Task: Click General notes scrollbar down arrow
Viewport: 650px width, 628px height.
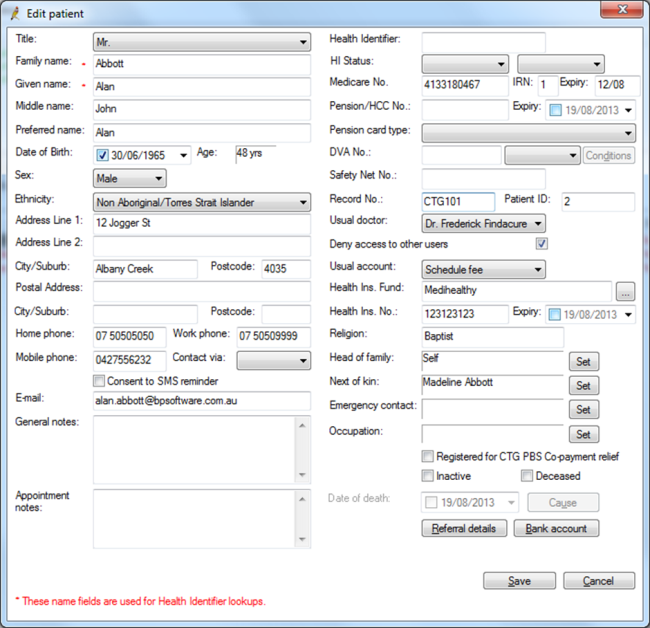Action: coord(302,475)
